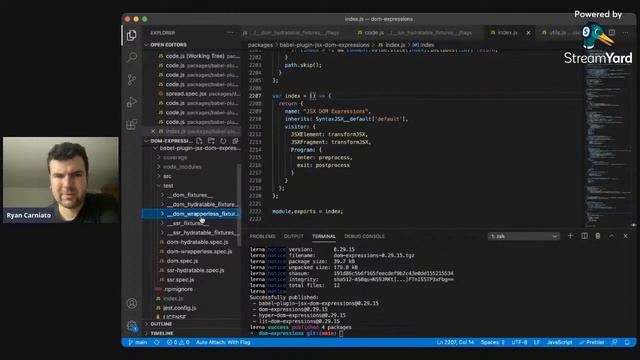Open the Manage gear icon
The width and height of the screenshot is (640, 360).
coord(131,326)
